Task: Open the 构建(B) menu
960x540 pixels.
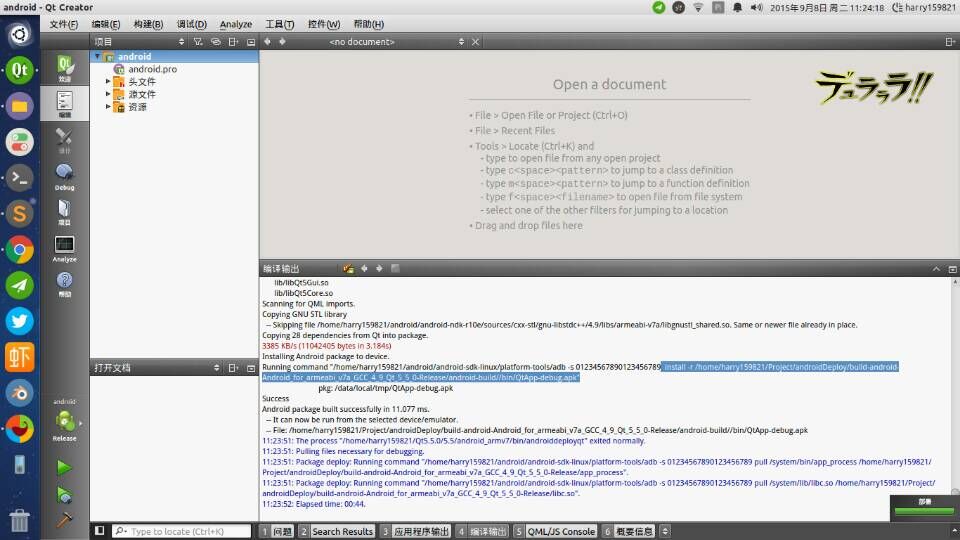Action: (148, 24)
